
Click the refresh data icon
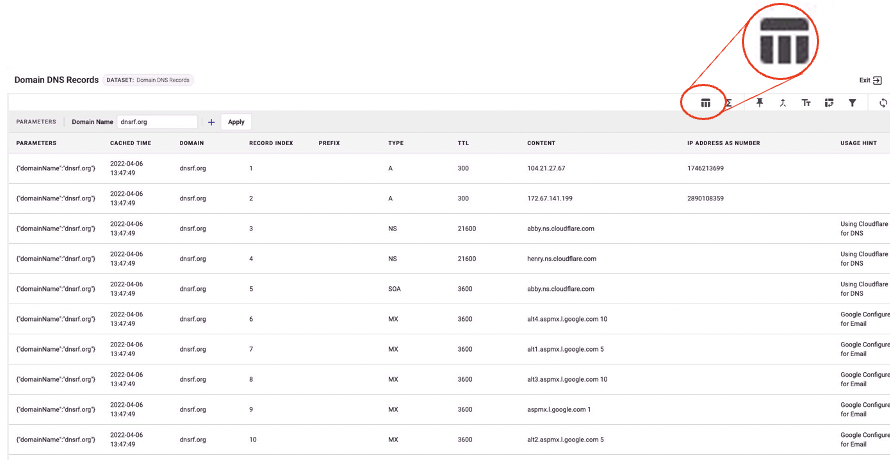point(883,102)
